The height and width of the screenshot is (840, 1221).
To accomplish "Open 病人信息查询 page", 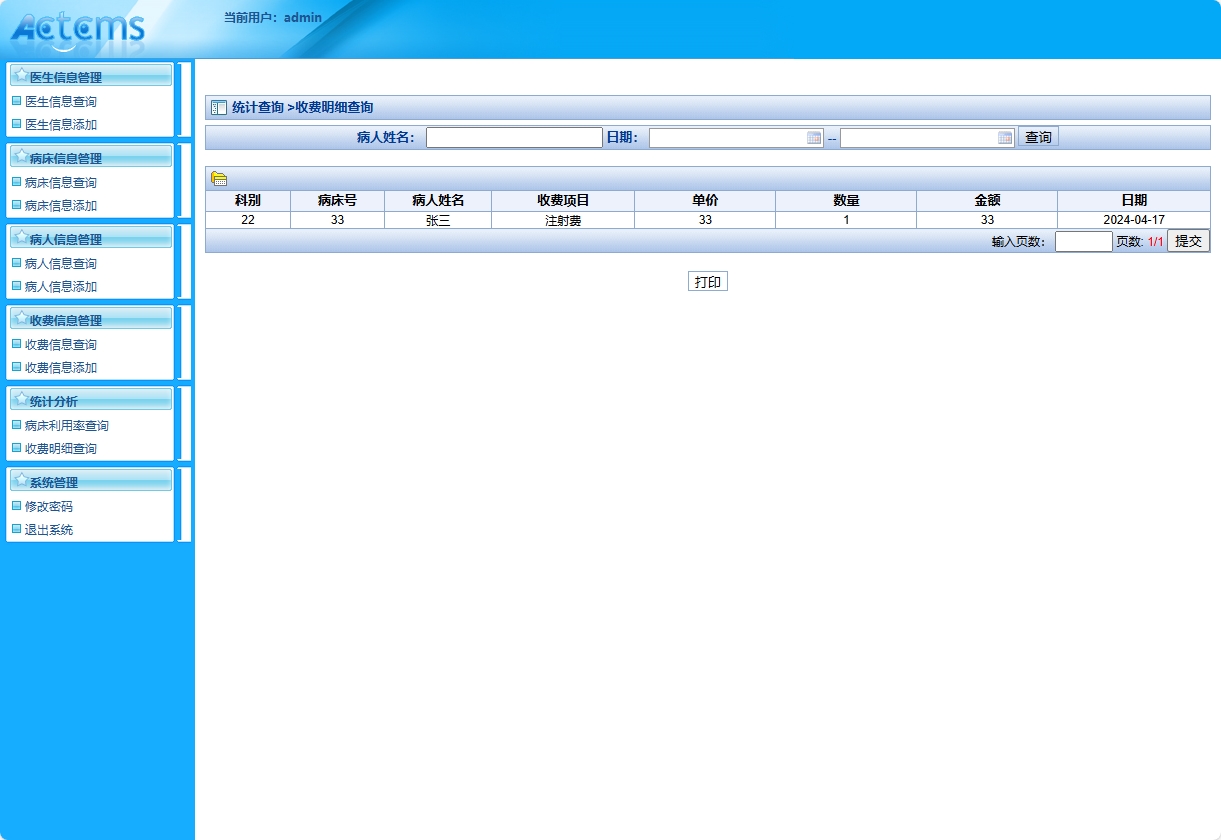I will pyautogui.click(x=61, y=264).
